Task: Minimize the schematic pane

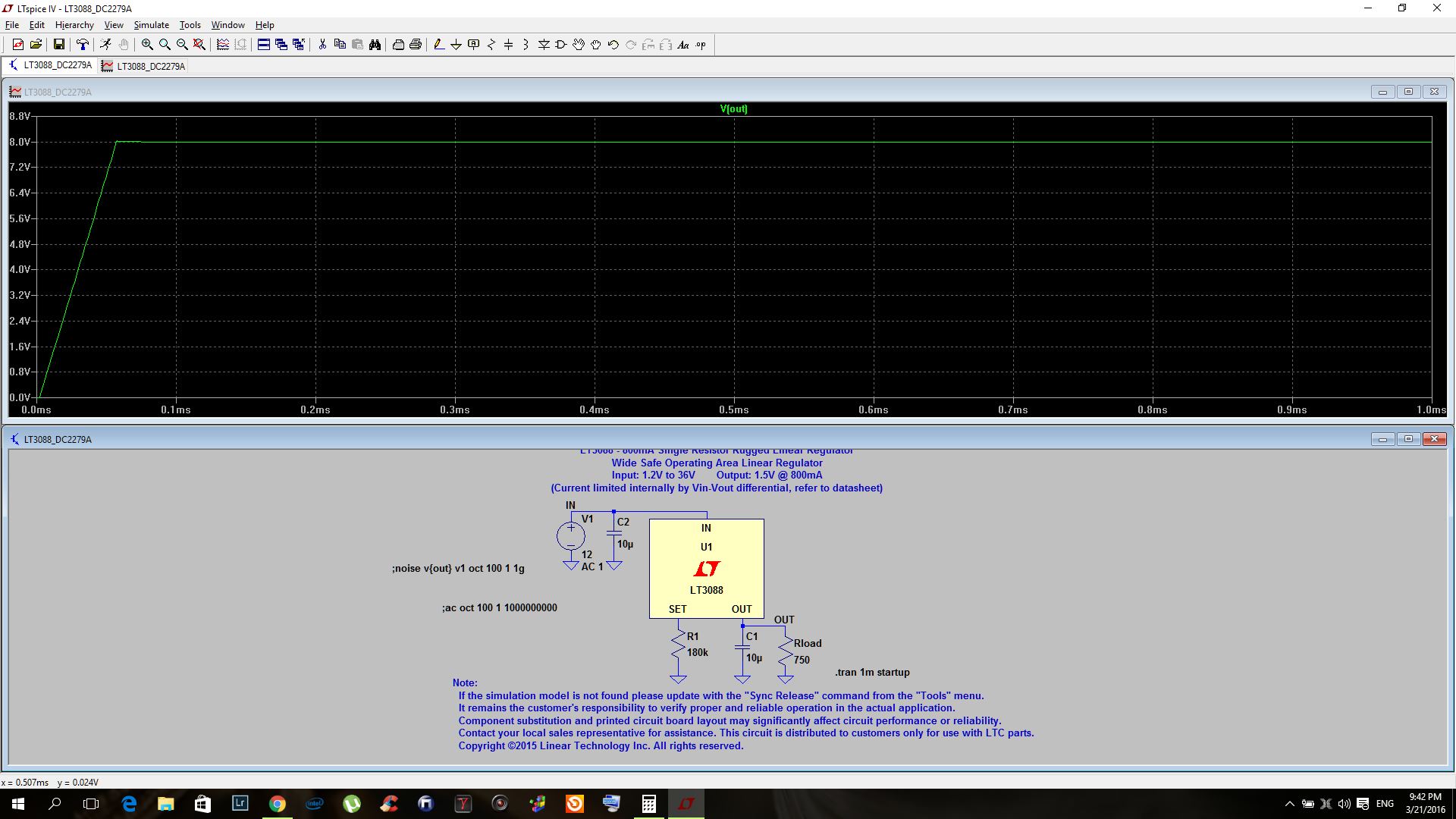Action: 1382,439
